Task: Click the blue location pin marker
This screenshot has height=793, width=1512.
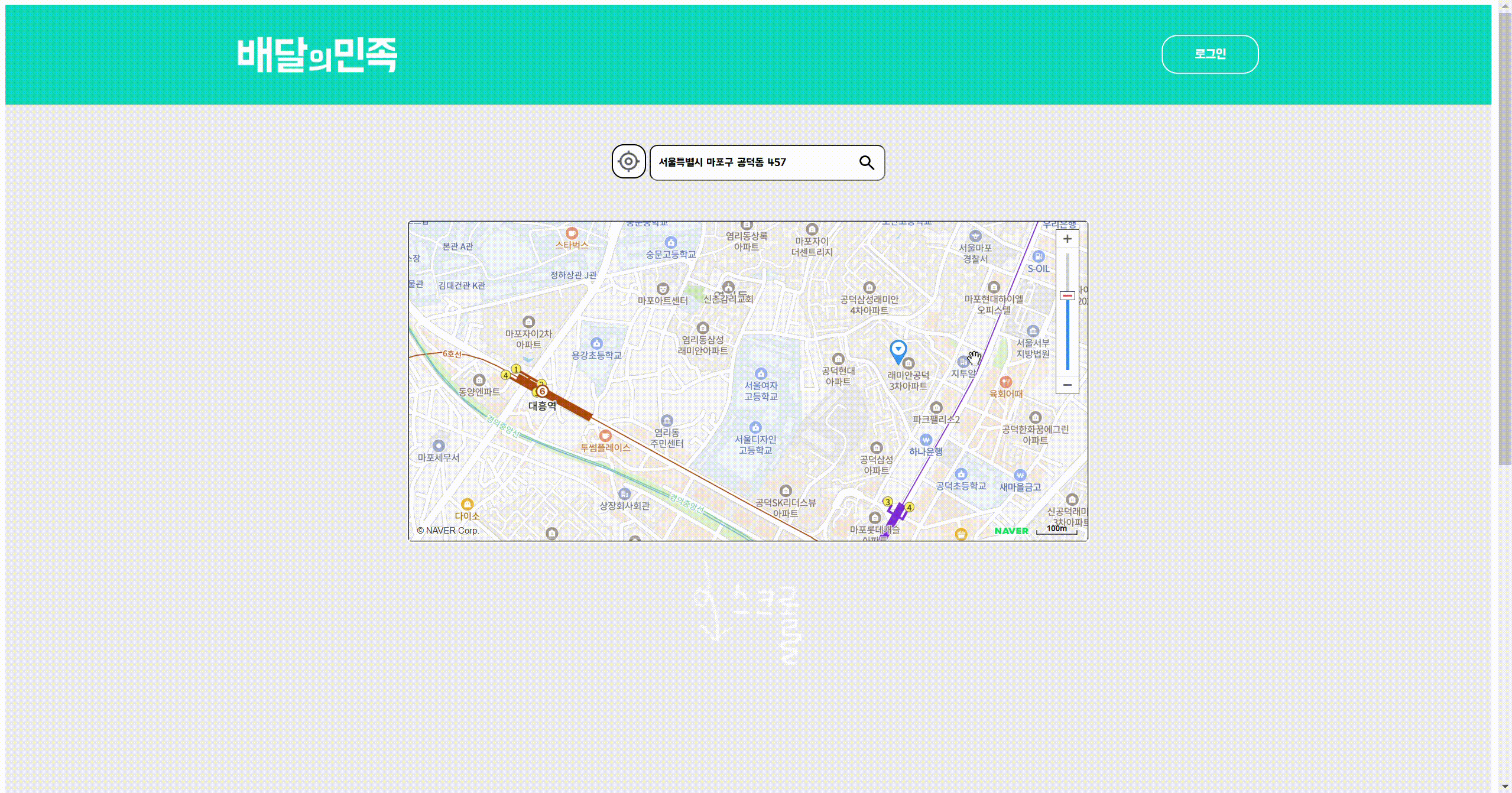Action: 898,350
